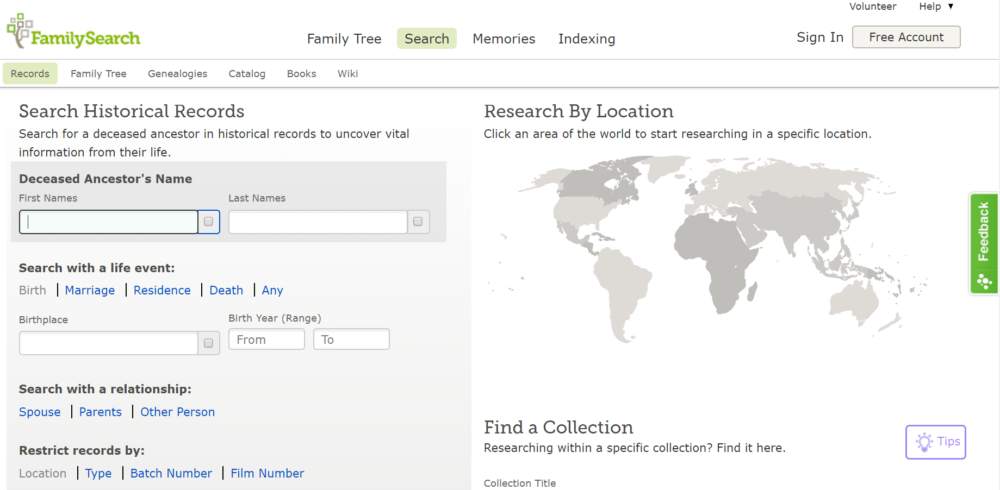Select the Birth life event
Image resolution: width=1000 pixels, height=490 pixels.
coord(33,290)
